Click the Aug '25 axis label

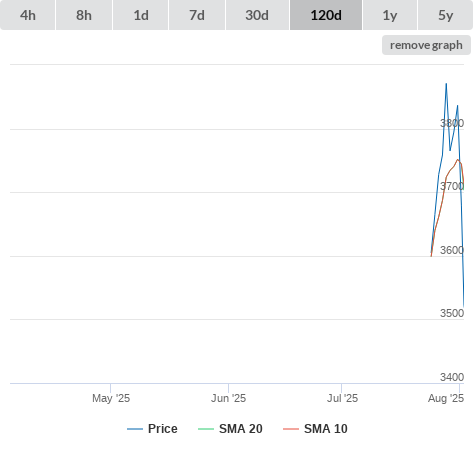[x=446, y=398]
